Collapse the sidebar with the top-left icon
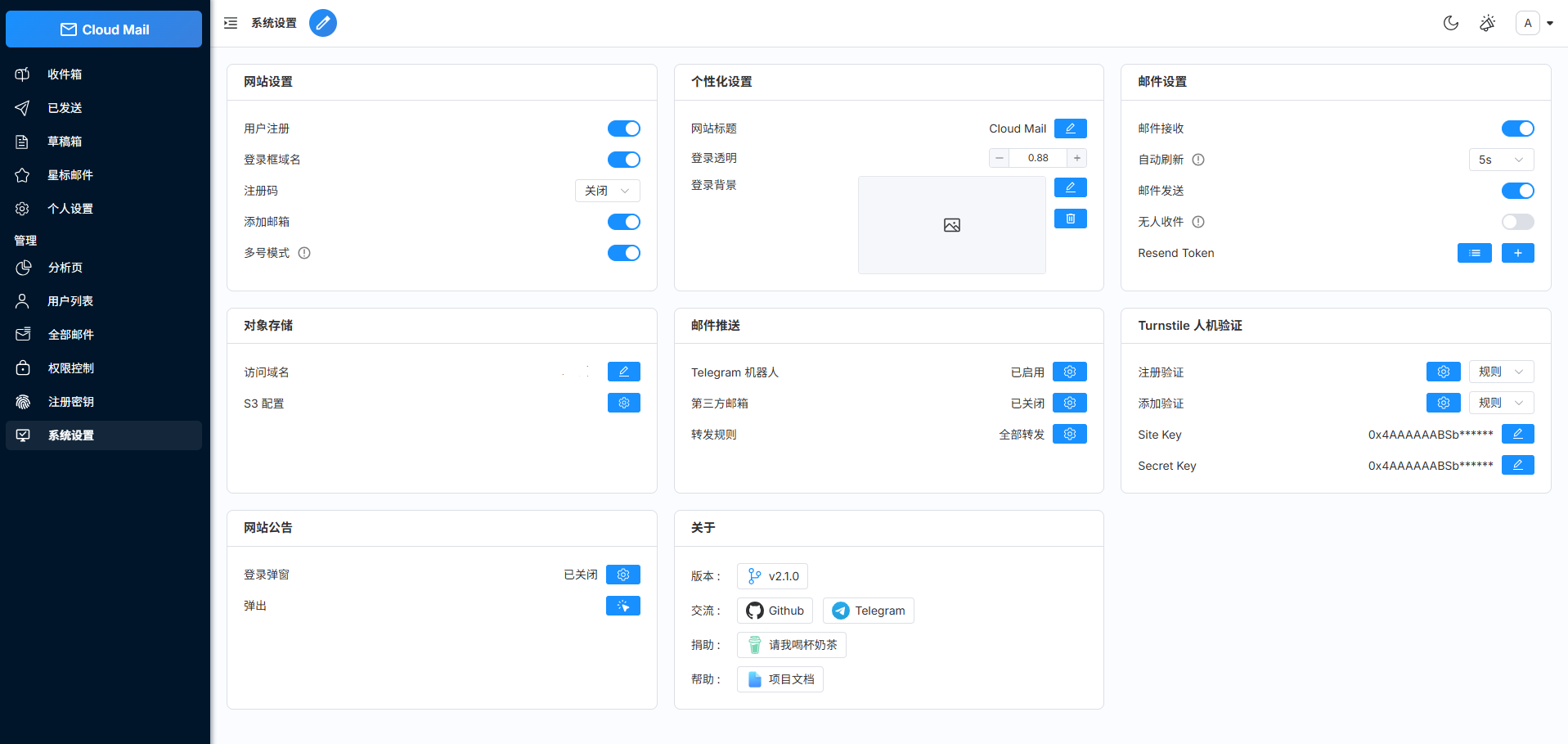The image size is (1568, 744). pos(230,23)
